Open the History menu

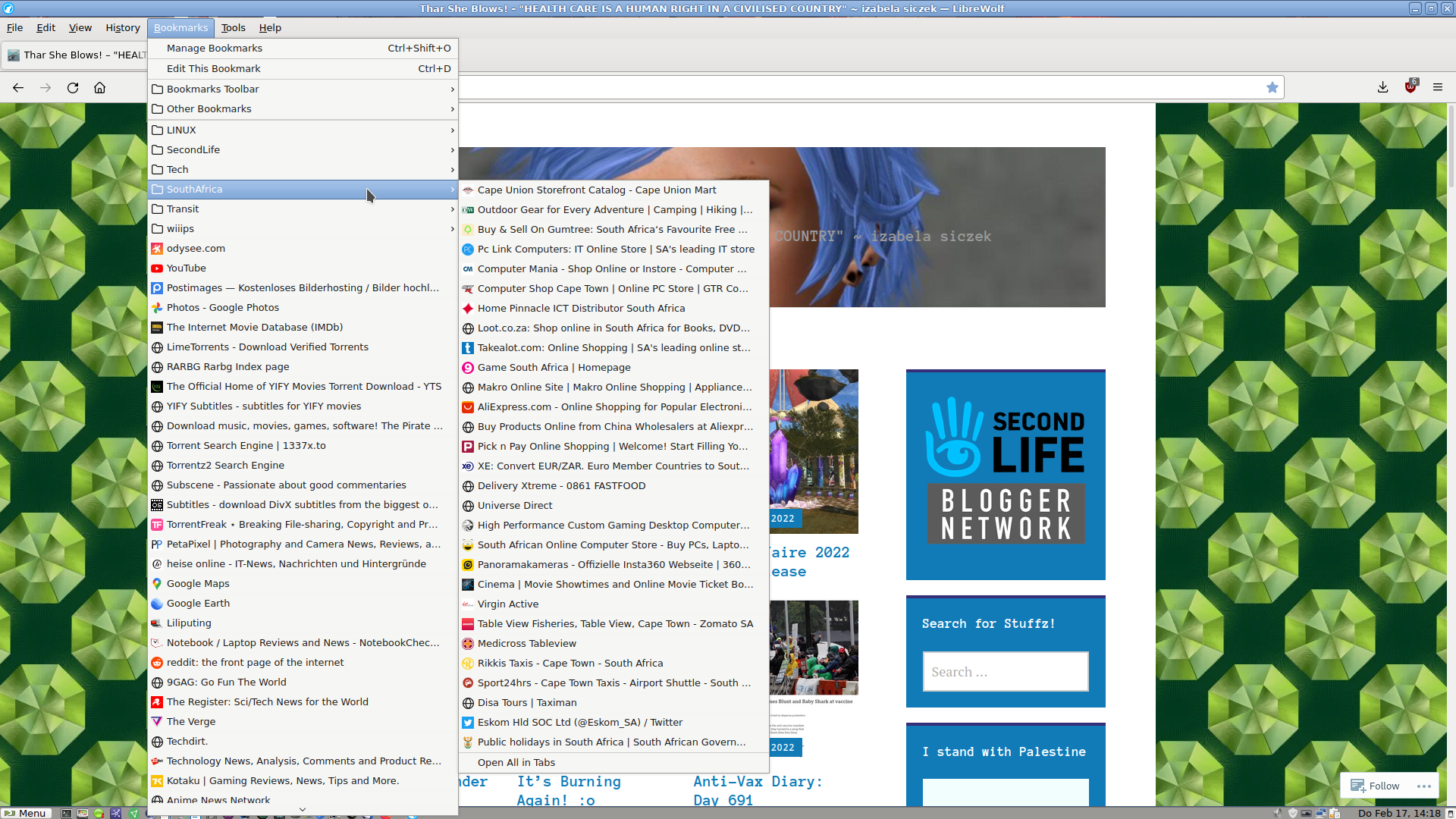tap(123, 28)
